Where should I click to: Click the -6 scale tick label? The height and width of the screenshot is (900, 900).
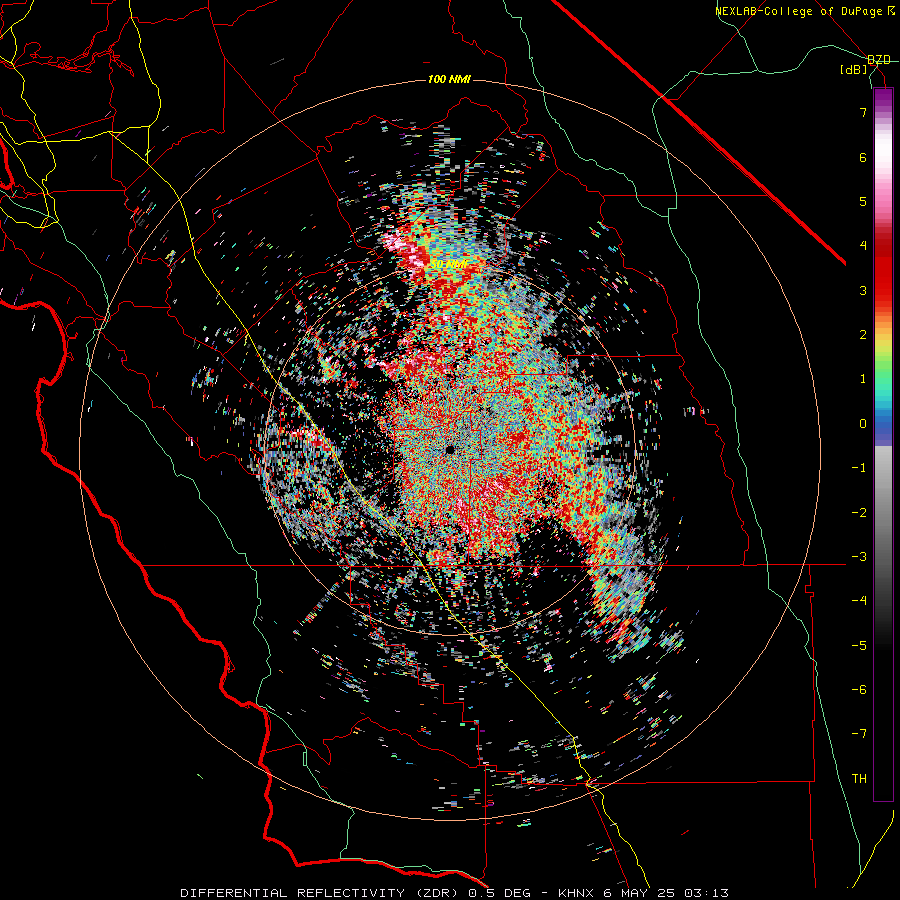[x=859, y=690]
